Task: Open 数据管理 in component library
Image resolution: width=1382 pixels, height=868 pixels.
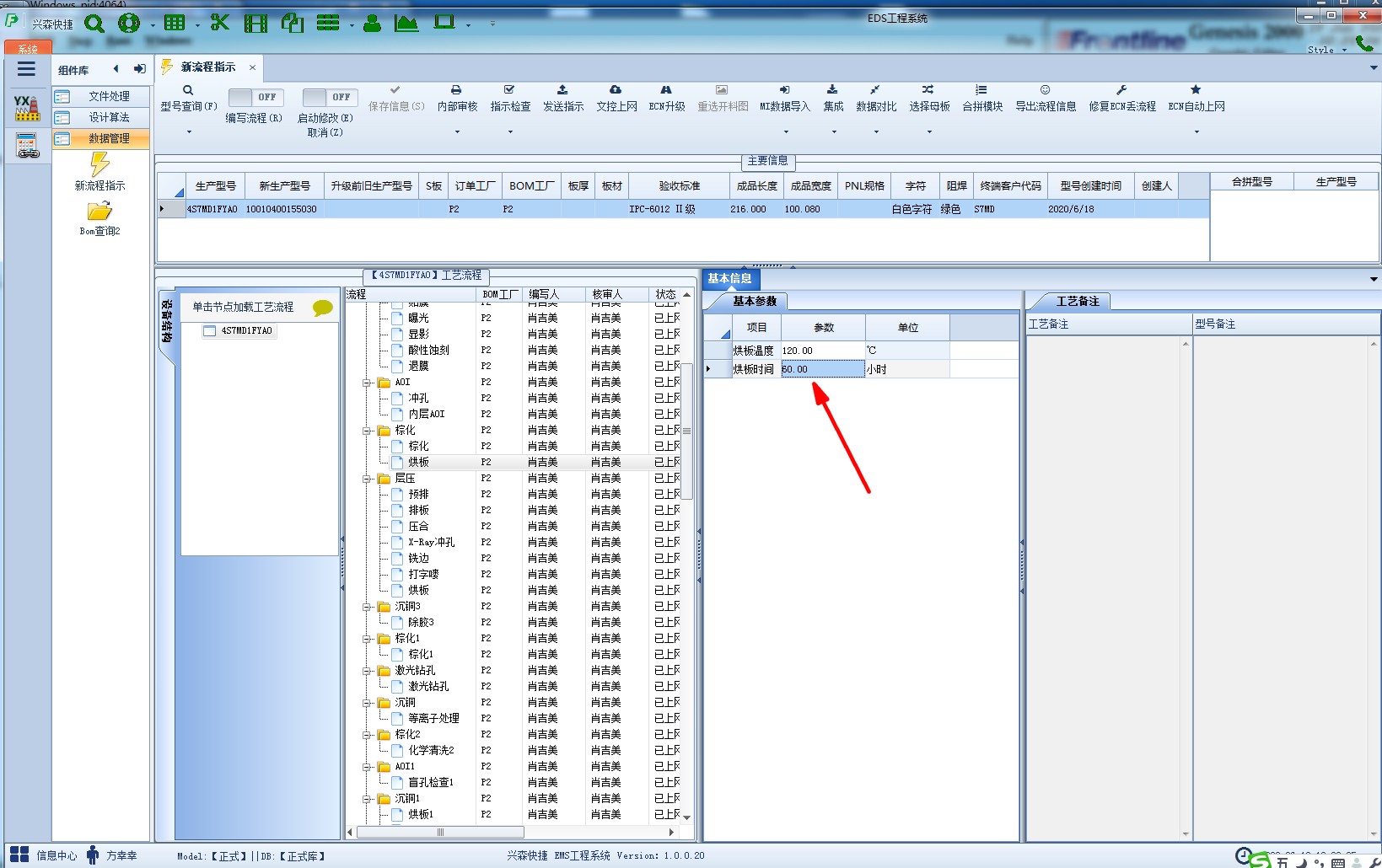Action: pyautogui.click(x=101, y=139)
